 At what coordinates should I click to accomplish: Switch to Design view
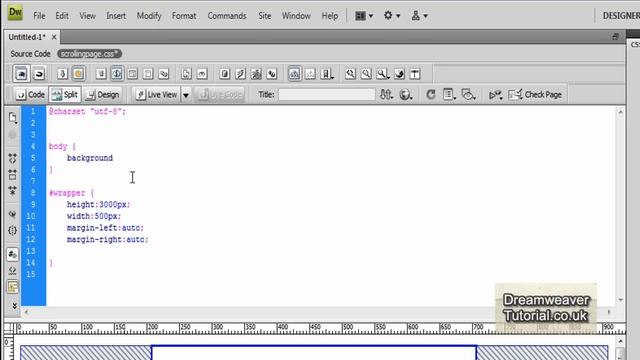103,95
